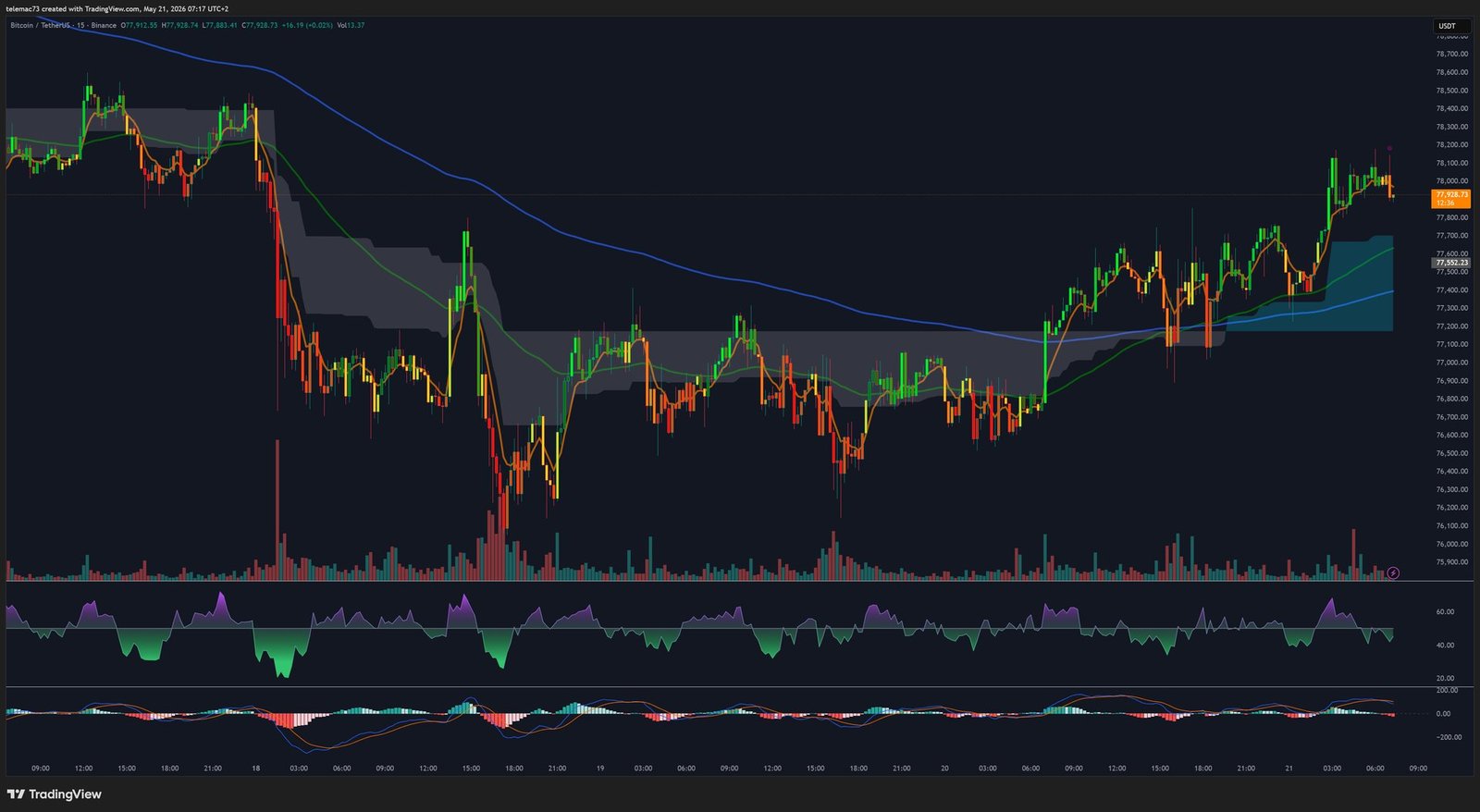Screen dimensions: 1480x812
Task: Click the purple dot marker above the latest candle
Action: pyautogui.click(x=1389, y=148)
